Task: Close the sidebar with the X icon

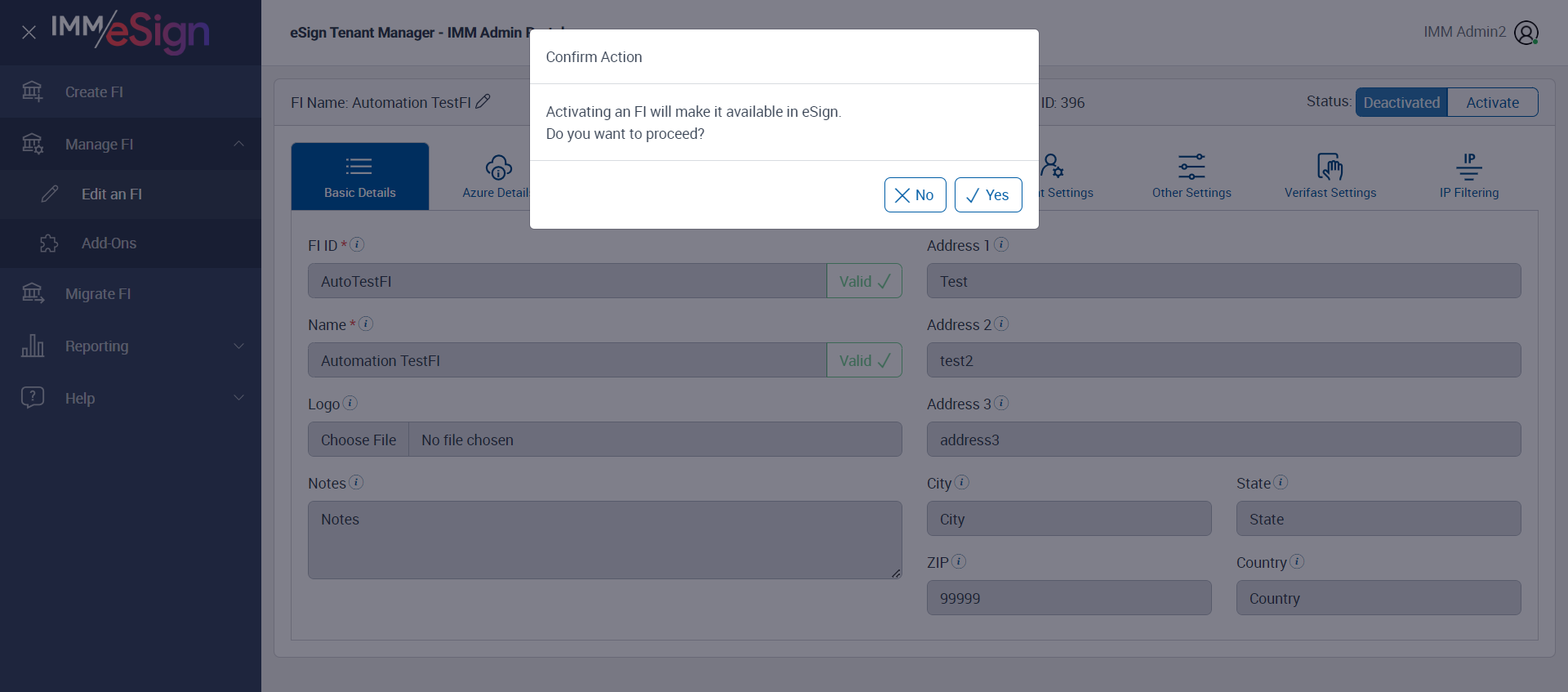Action: click(29, 33)
